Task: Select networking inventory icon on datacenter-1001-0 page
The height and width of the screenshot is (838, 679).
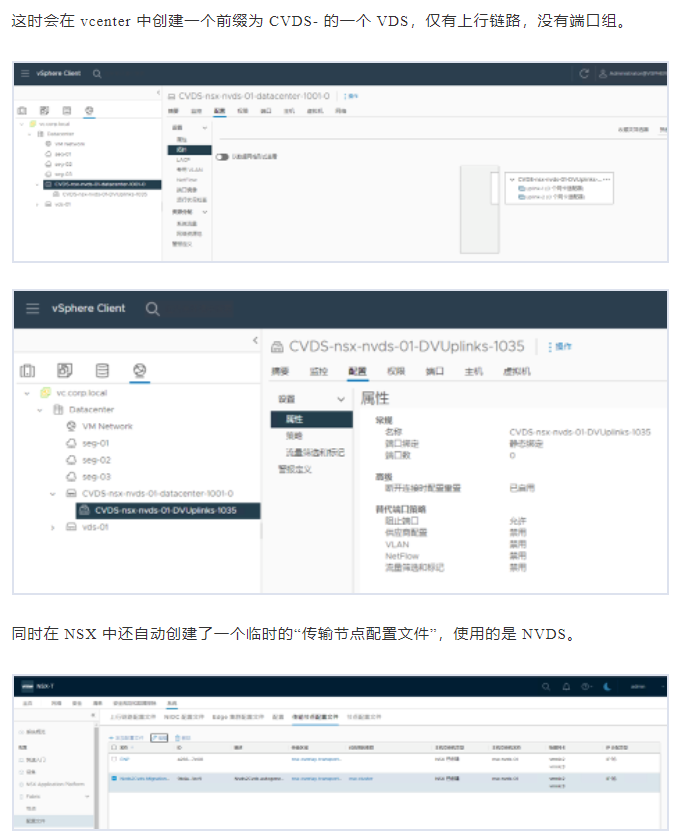Action: pyautogui.click(x=89, y=110)
